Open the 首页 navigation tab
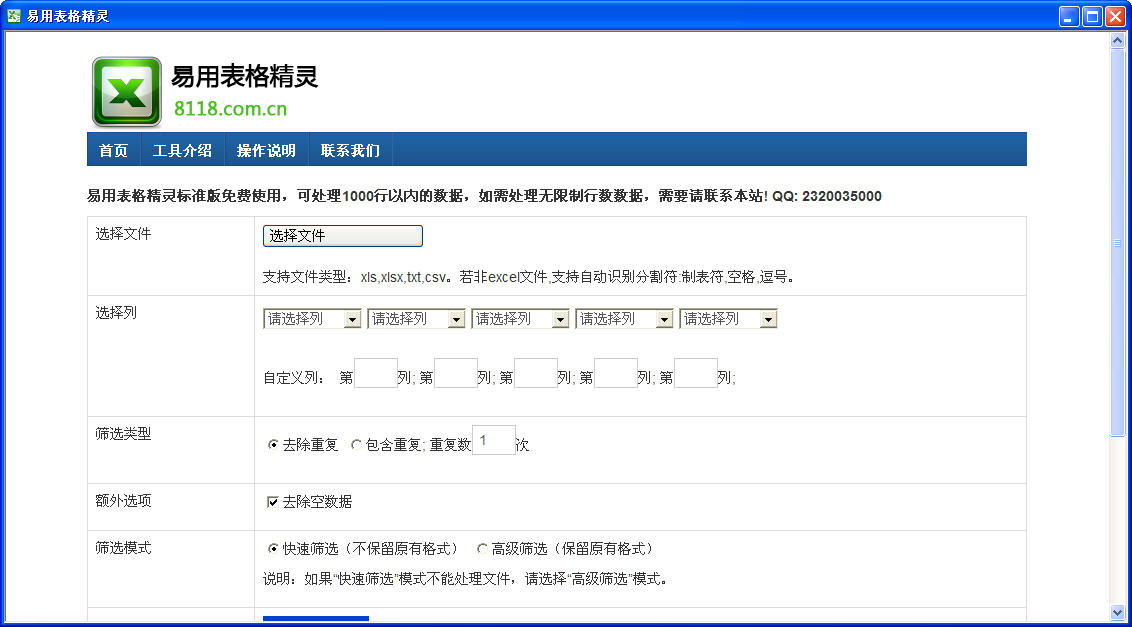 (113, 151)
